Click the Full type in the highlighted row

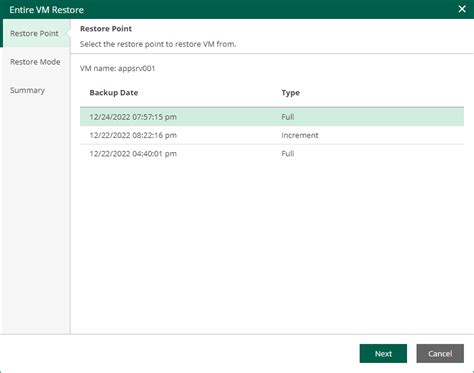coord(288,117)
